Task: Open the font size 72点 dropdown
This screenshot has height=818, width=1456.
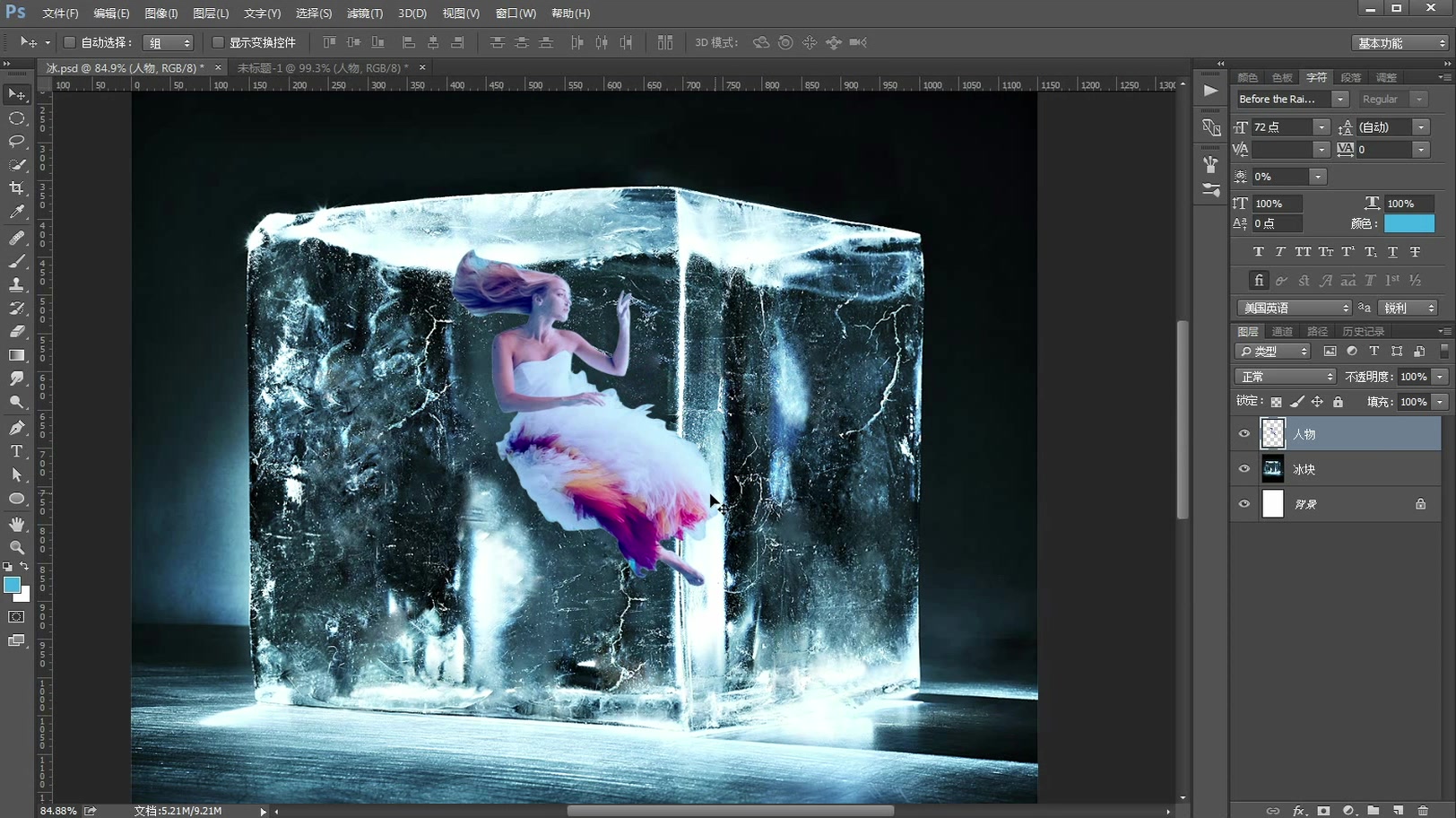Action: pyautogui.click(x=1322, y=127)
